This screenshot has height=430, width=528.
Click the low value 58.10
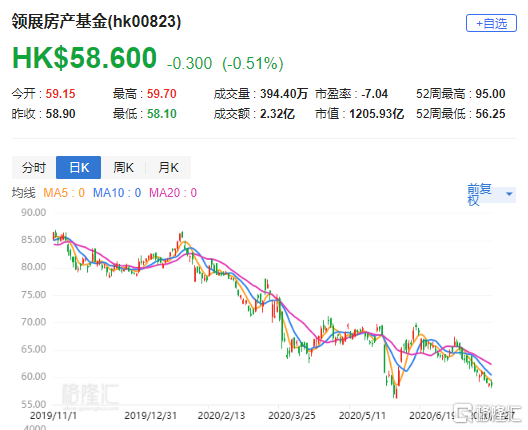[162, 114]
